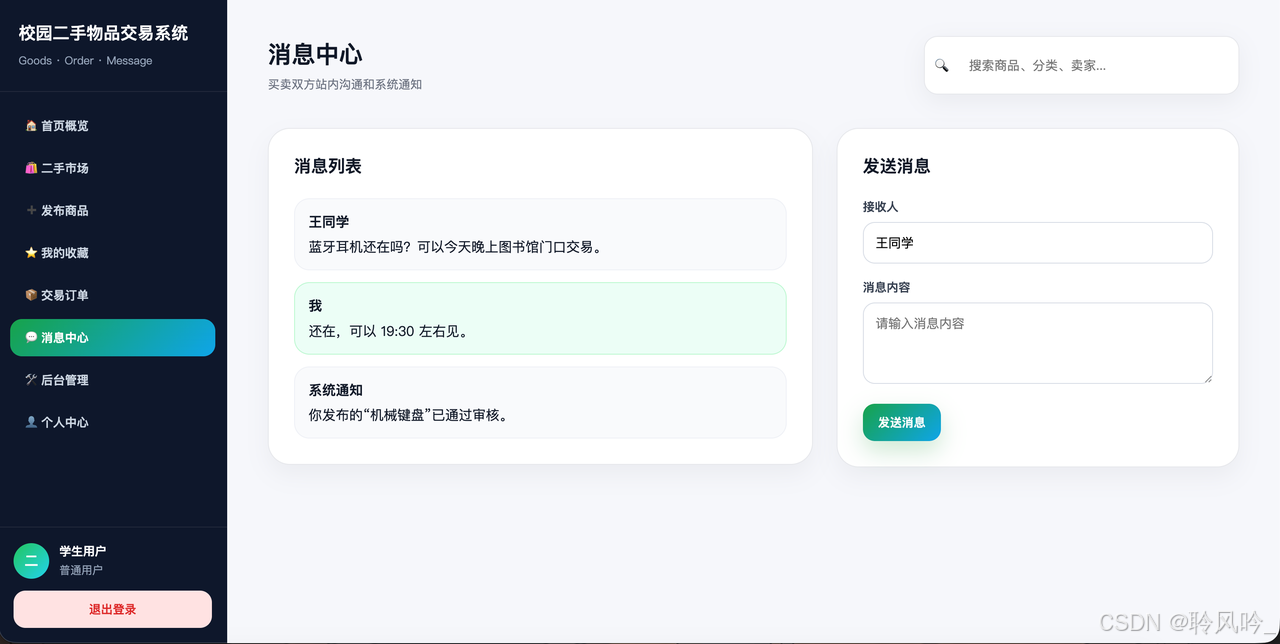1280x644 pixels.
Task: Click the tools icon beside 后台管理
Action: point(31,380)
